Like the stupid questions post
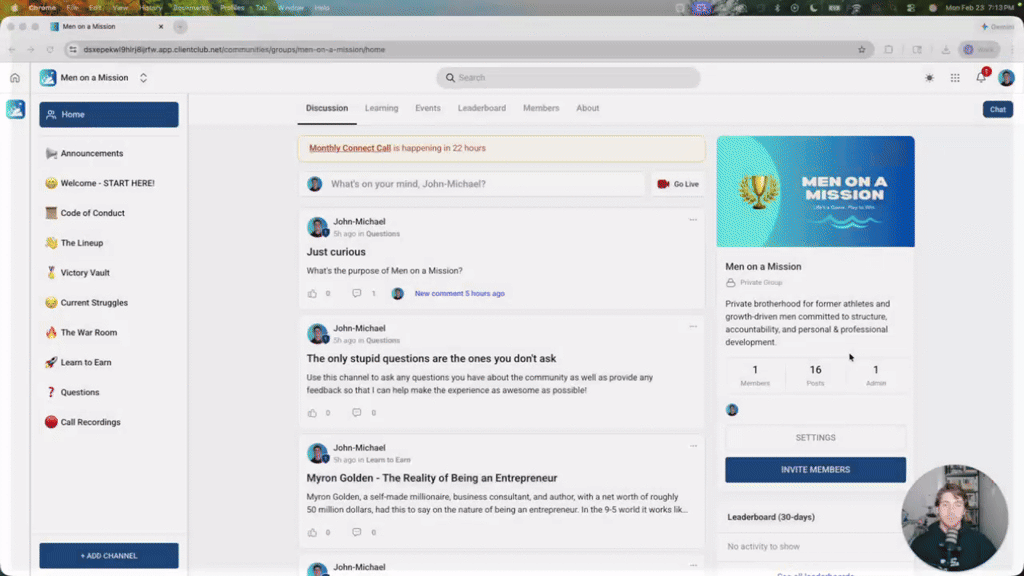Image resolution: width=1024 pixels, height=576 pixels. (312, 413)
